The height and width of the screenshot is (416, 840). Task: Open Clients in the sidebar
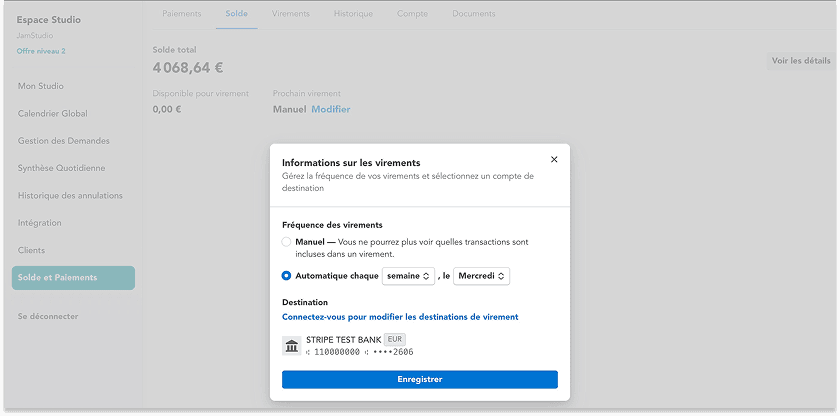pyautogui.click(x=32, y=250)
